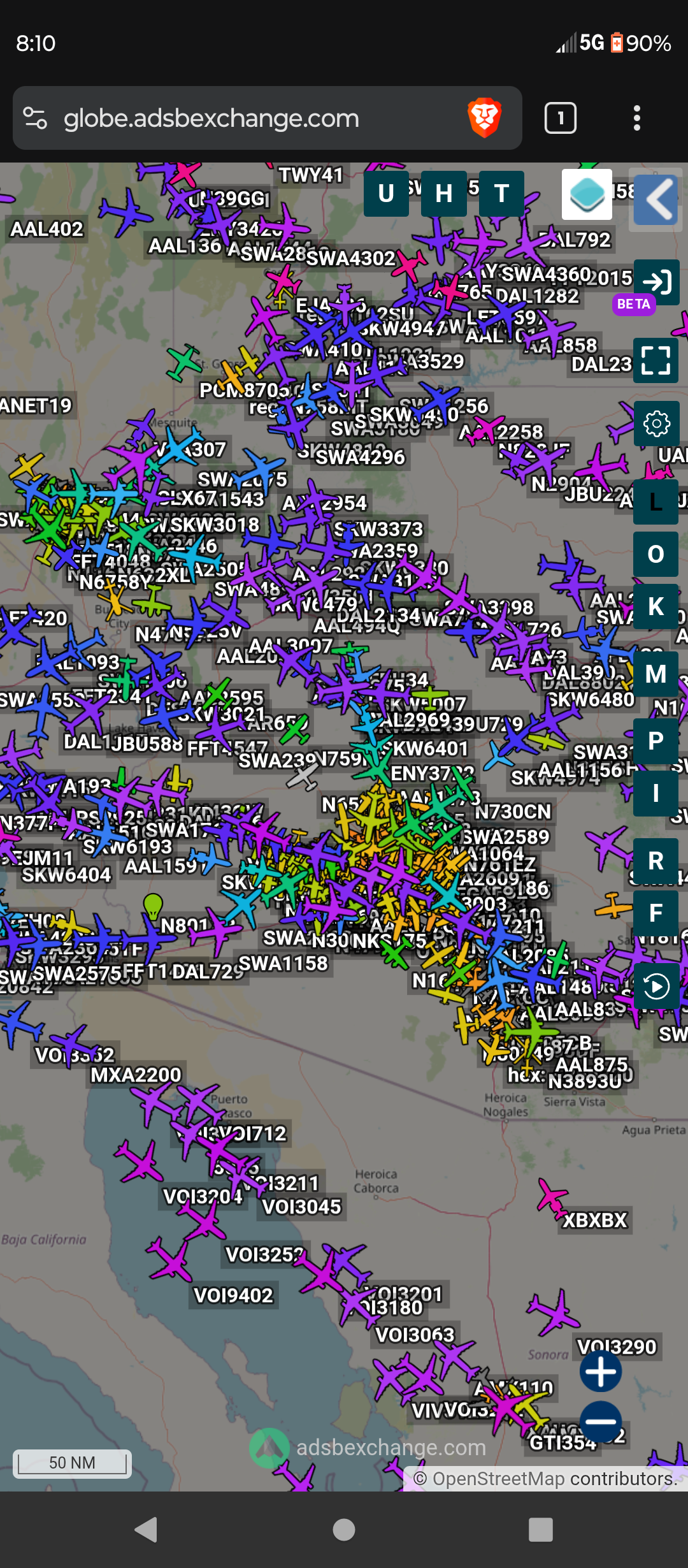The height and width of the screenshot is (1568, 688).
Task: Open map settings gear
Action: pos(656,423)
